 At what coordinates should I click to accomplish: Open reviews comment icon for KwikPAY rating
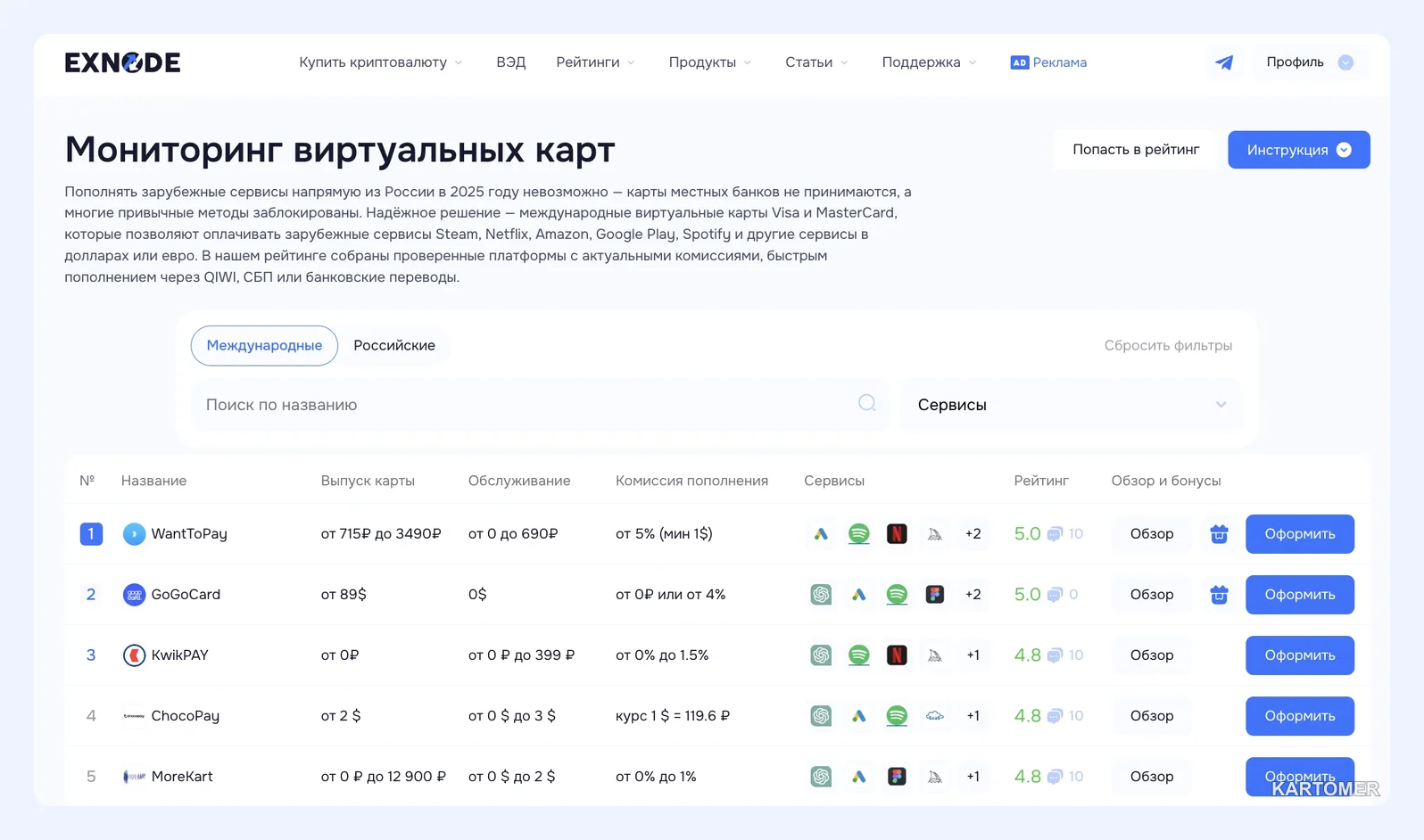tap(1054, 655)
